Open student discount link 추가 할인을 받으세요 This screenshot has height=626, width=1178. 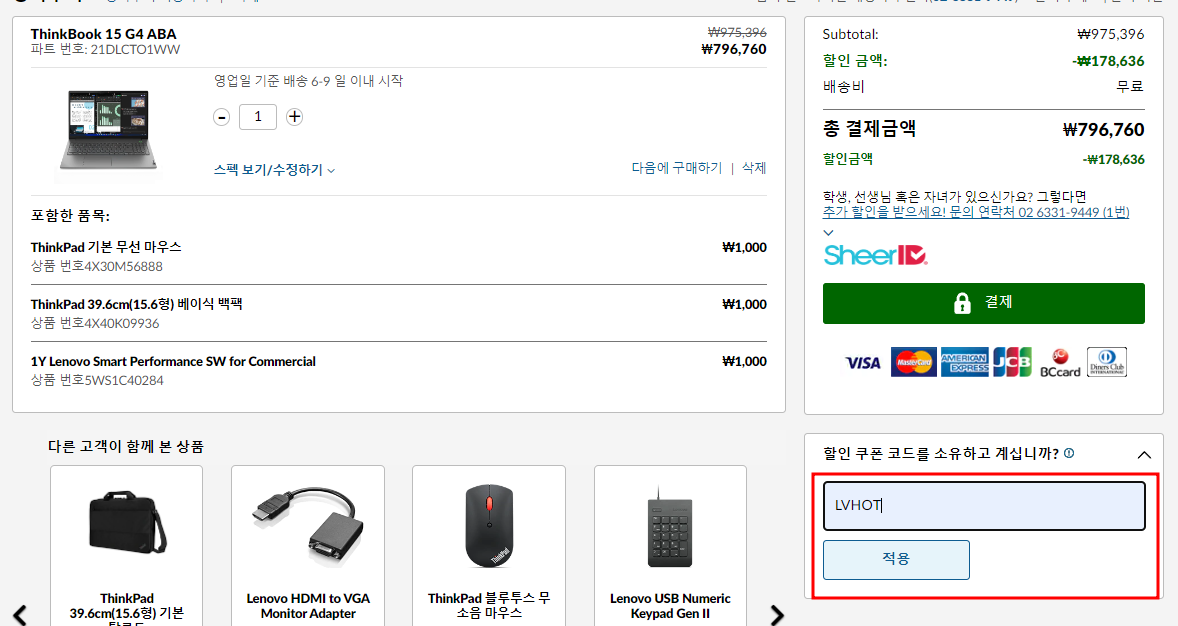click(976, 212)
